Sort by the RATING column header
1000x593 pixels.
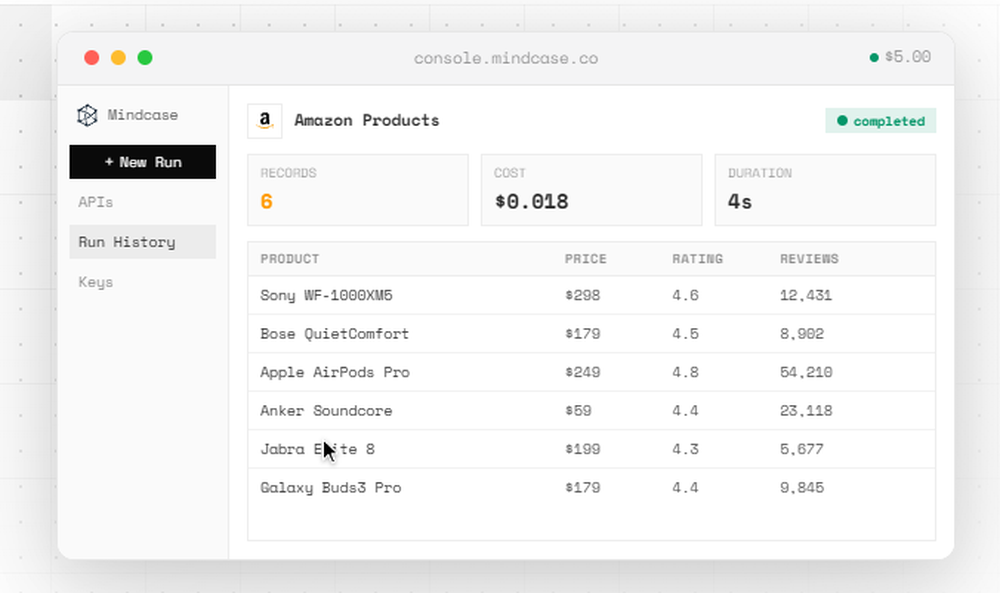tap(698, 259)
